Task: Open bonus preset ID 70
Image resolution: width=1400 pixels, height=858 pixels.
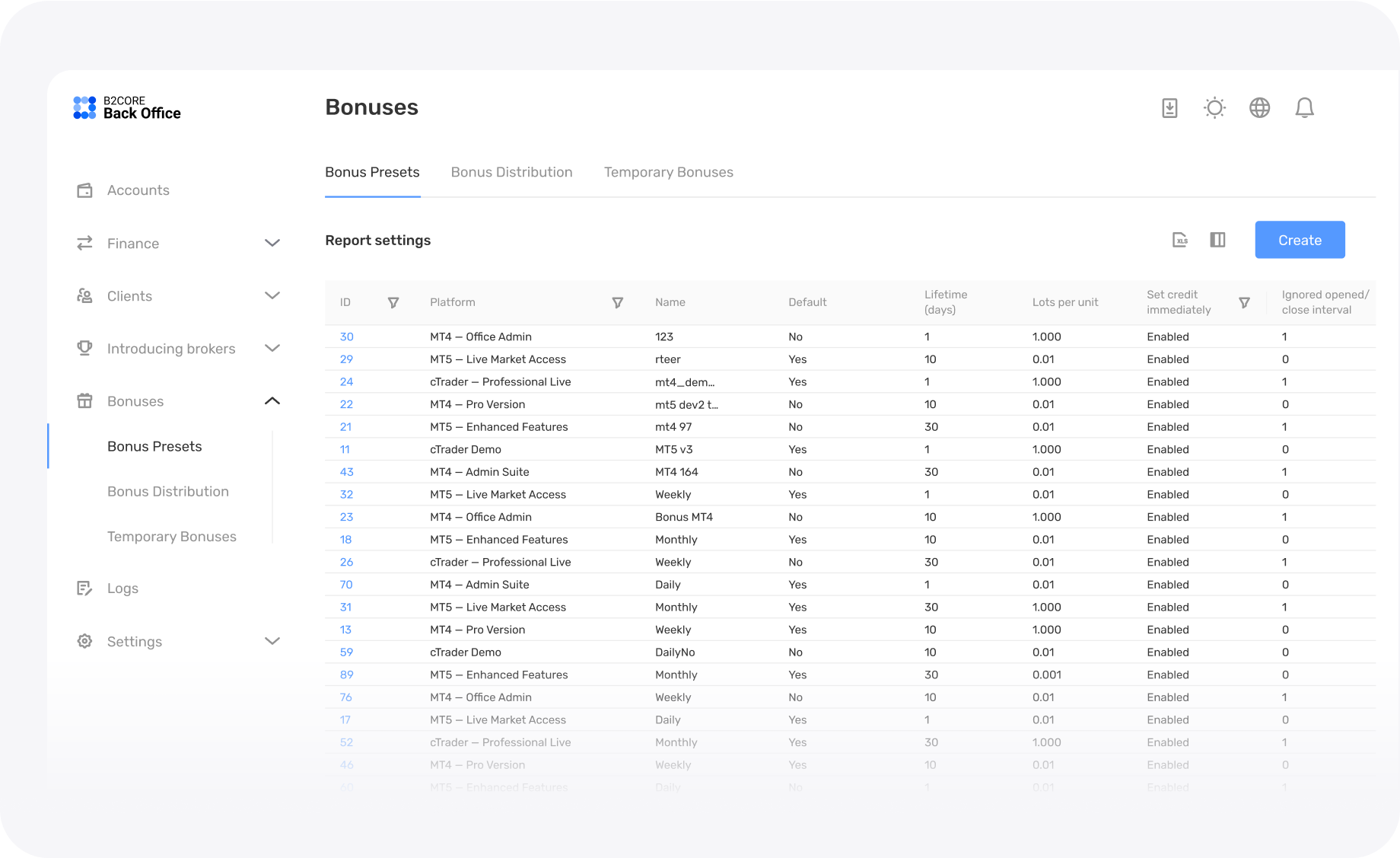Action: click(x=346, y=585)
